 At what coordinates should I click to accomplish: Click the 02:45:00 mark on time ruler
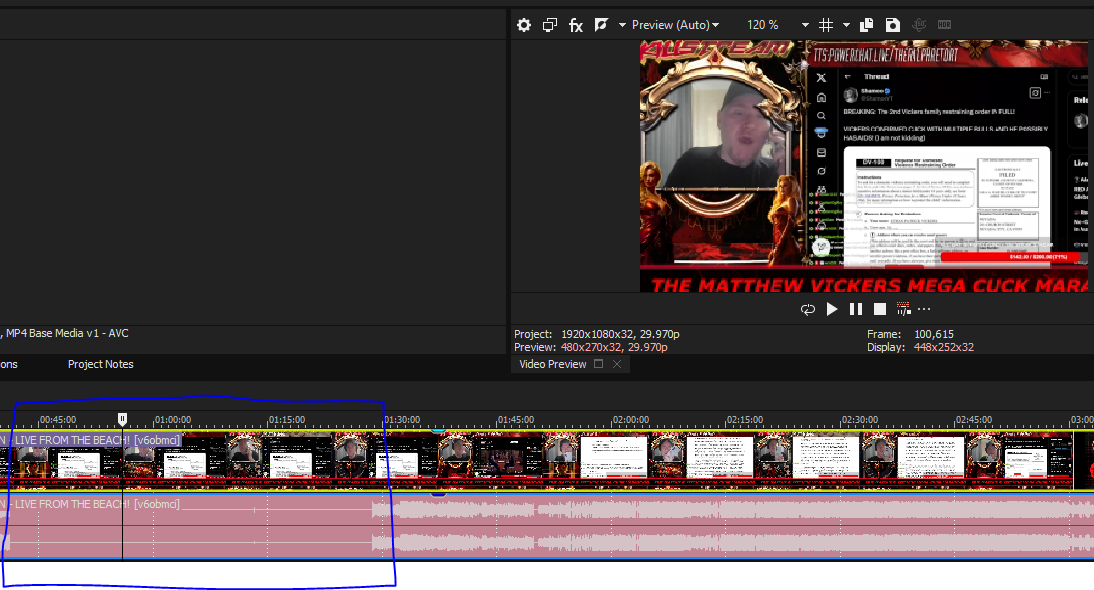[974, 420]
